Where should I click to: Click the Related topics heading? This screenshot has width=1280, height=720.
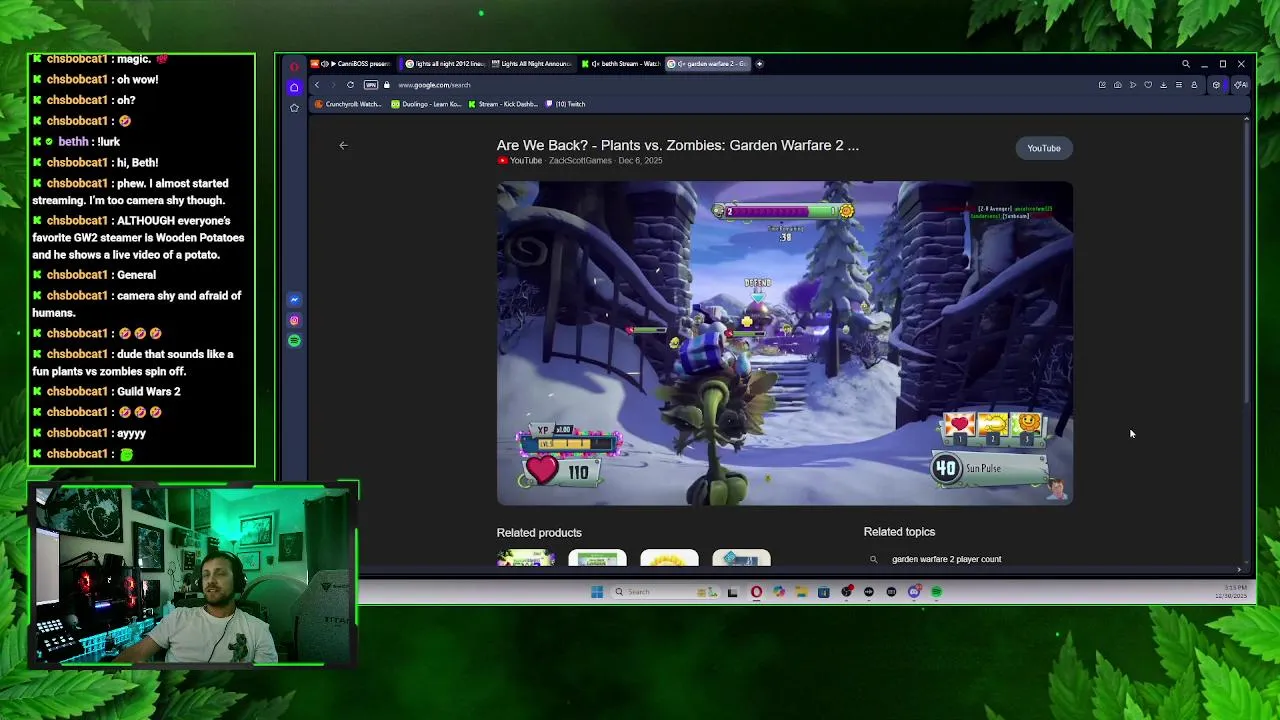point(899,532)
